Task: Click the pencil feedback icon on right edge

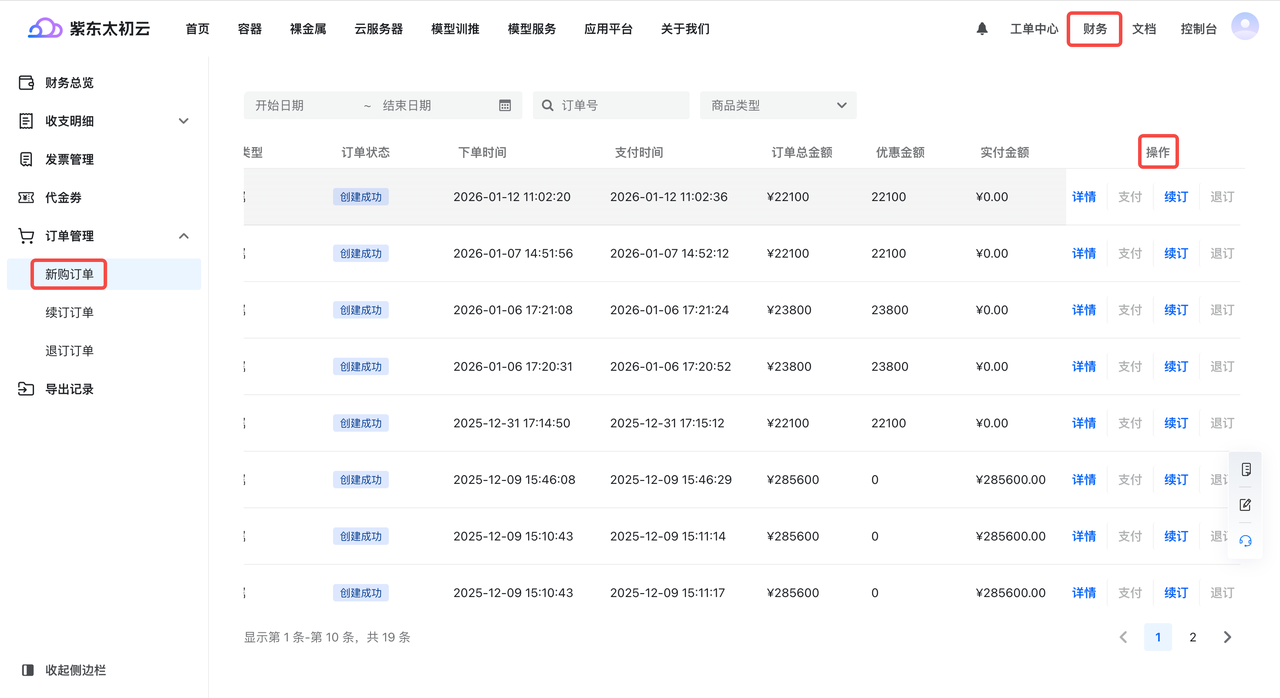Action: point(1244,504)
